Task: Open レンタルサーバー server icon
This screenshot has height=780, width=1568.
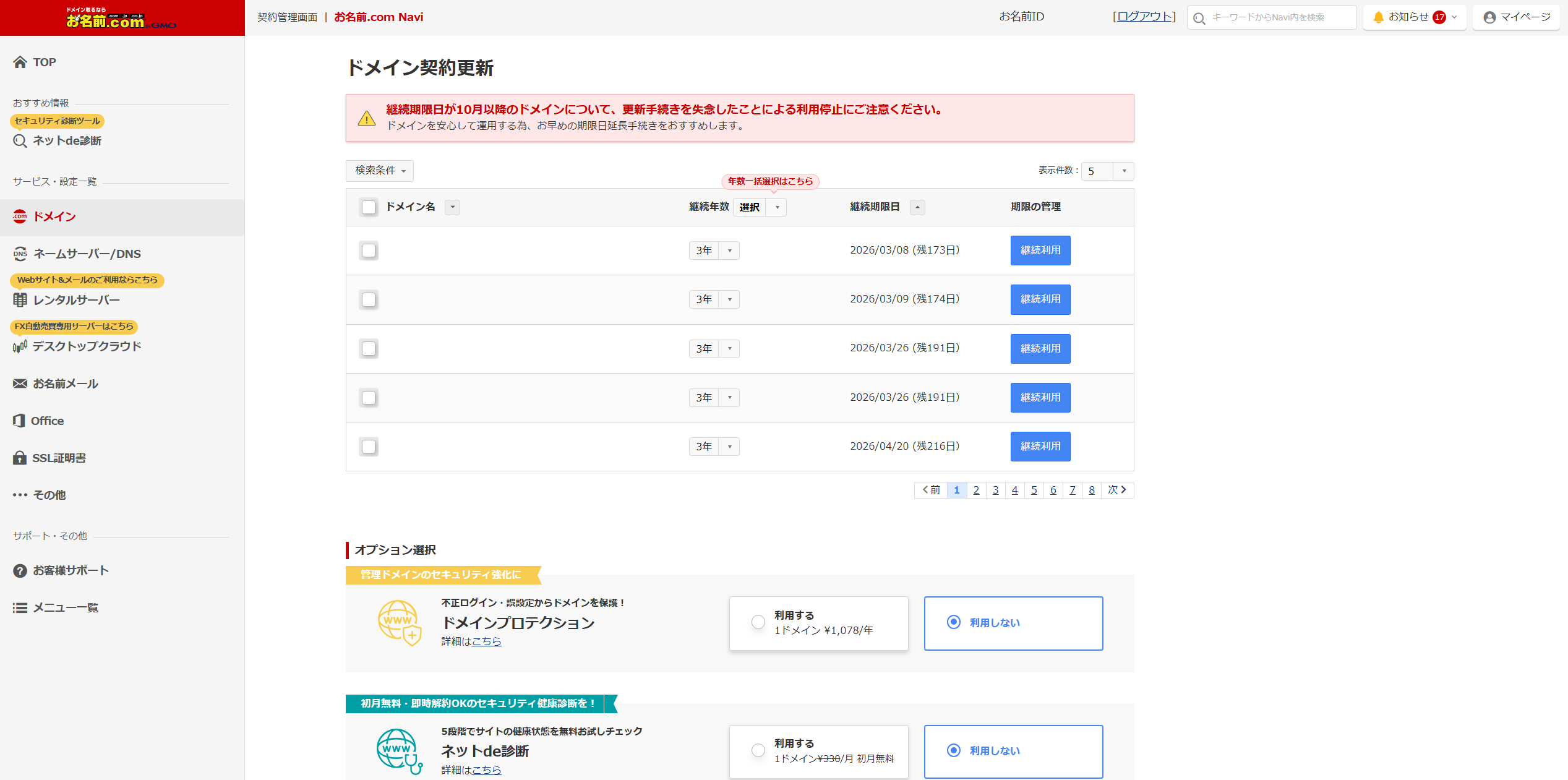Action: 20,300
